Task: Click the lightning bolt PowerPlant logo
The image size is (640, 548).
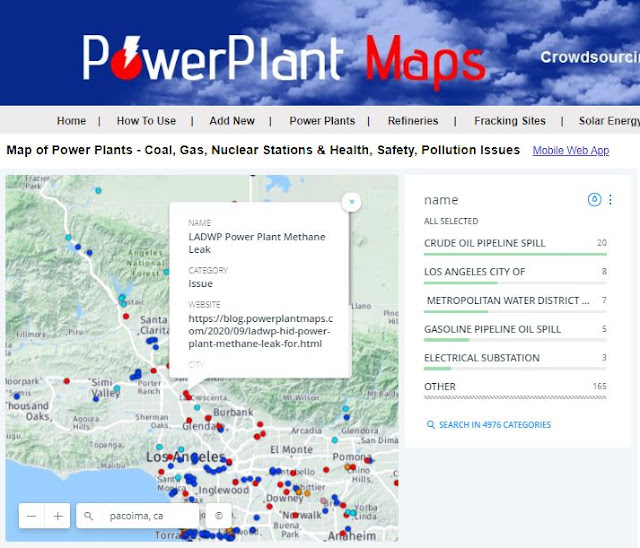Action: point(127,58)
